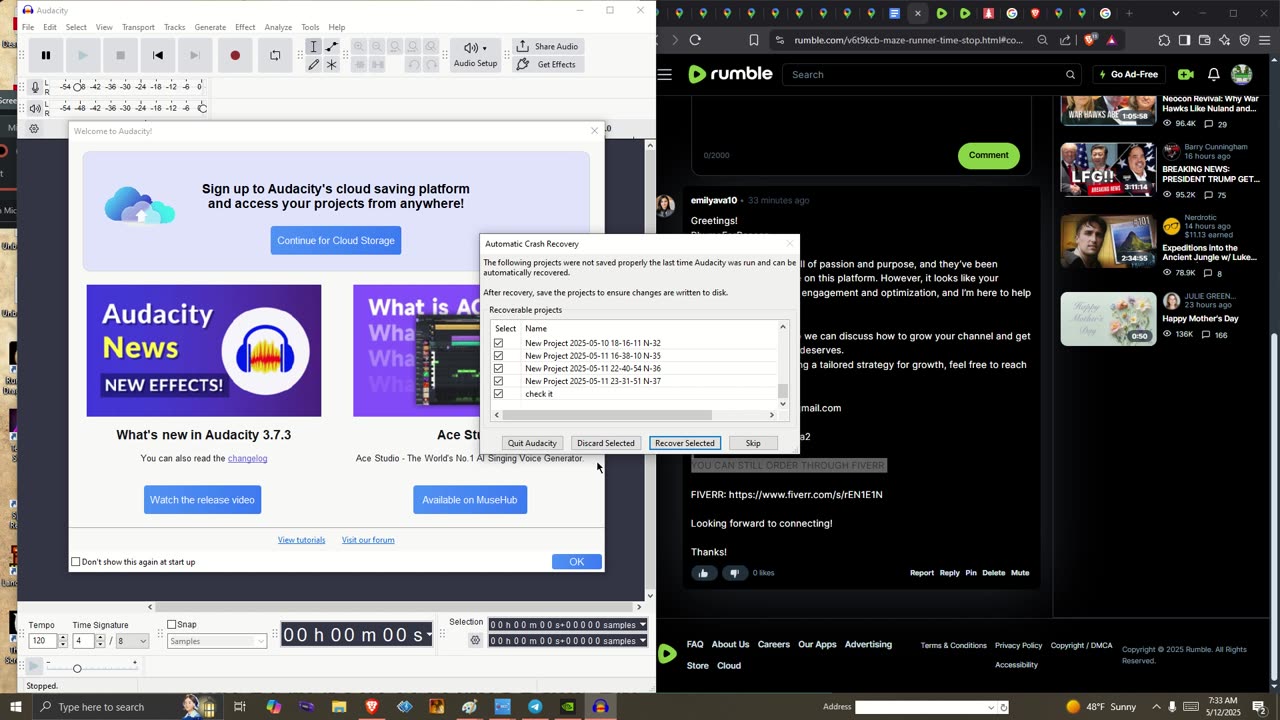The width and height of the screenshot is (1280, 720).
Task: Select the Multi-tool asterisk icon
Action: tap(332, 65)
